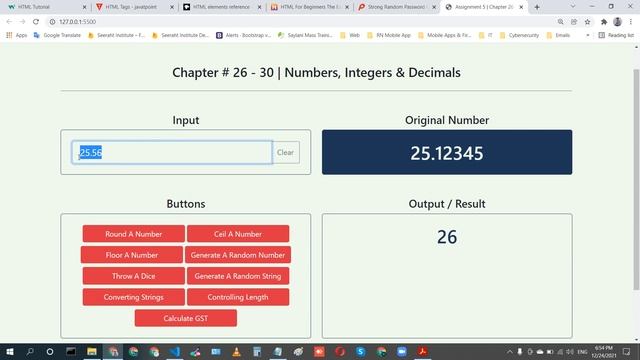Open the Windows Start menu
640x360 pixels.
(10, 351)
